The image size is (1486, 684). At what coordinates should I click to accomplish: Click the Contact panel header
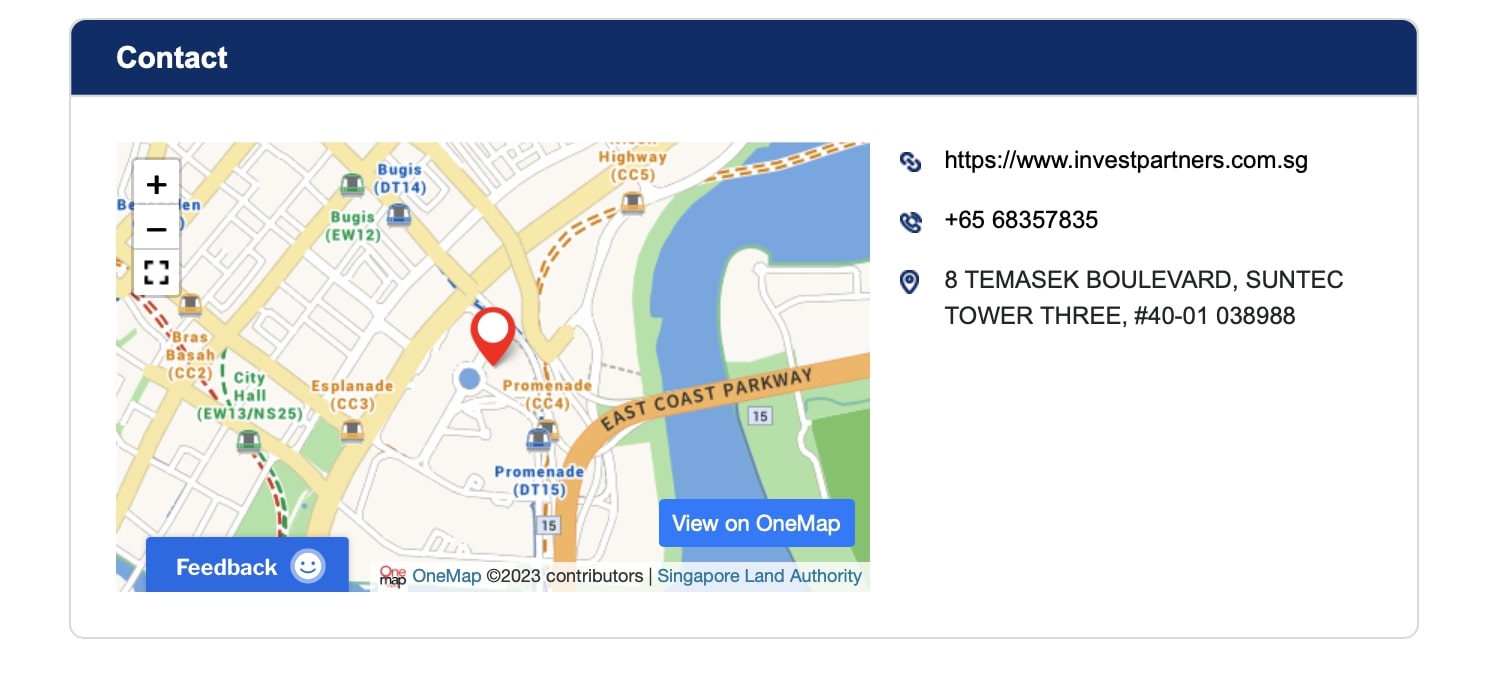point(744,58)
